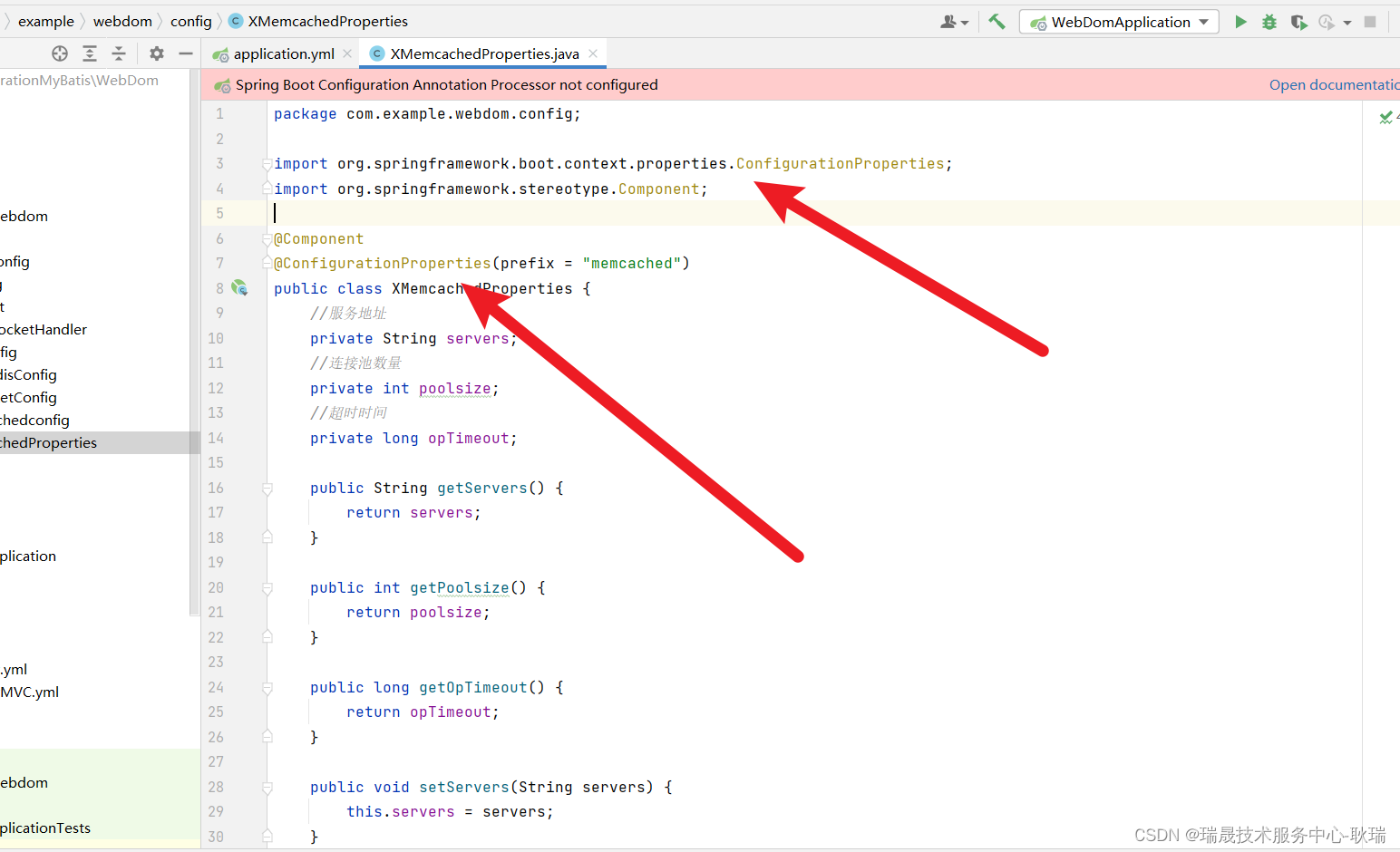Screen dimensions: 1400x852
Task: Build project with the hammer icon
Action: click(997, 22)
